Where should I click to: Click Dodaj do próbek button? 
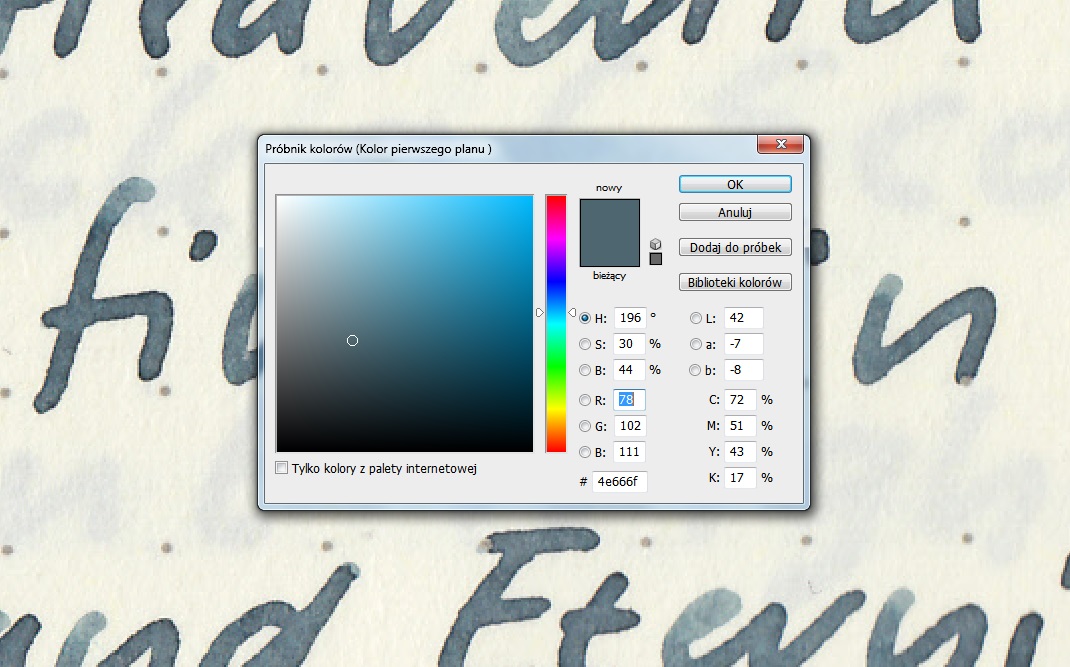click(735, 247)
